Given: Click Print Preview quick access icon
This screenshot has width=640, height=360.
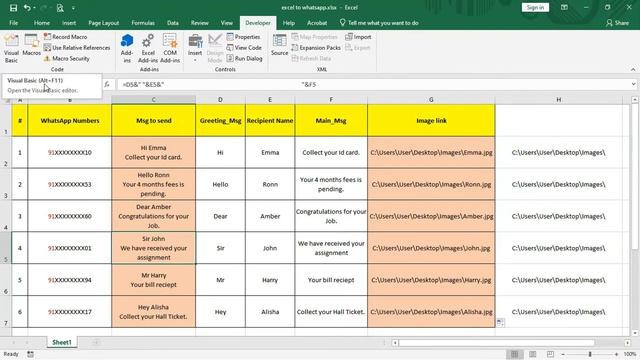Looking at the screenshot, I should coord(60,8).
